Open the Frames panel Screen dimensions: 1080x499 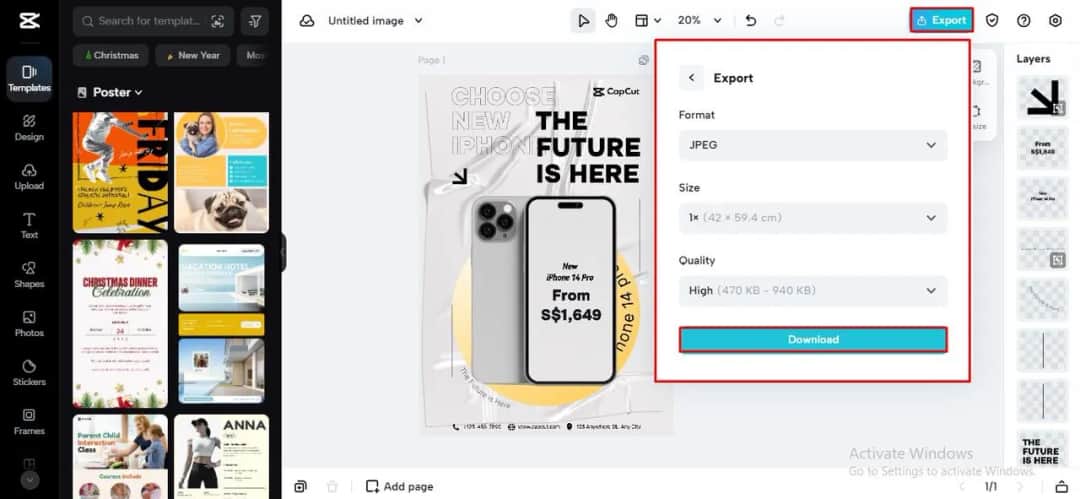[29, 421]
